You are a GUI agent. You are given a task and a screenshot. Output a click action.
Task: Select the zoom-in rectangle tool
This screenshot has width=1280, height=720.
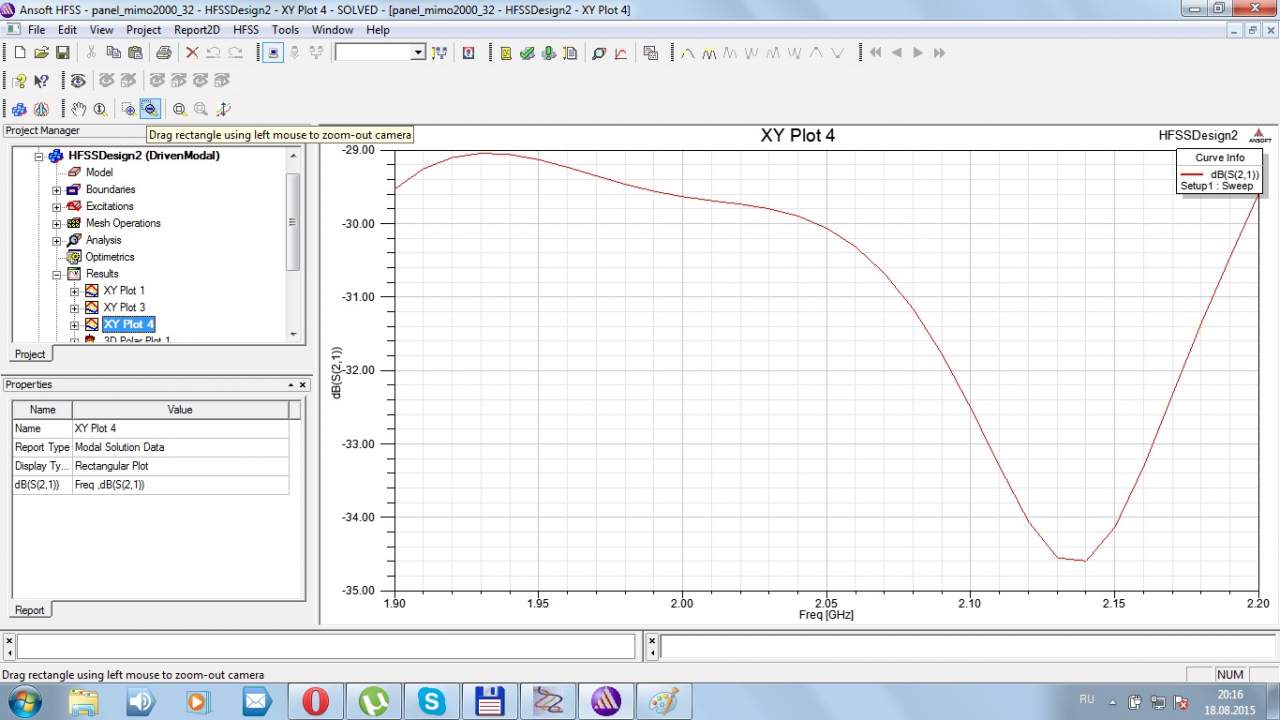(x=128, y=109)
